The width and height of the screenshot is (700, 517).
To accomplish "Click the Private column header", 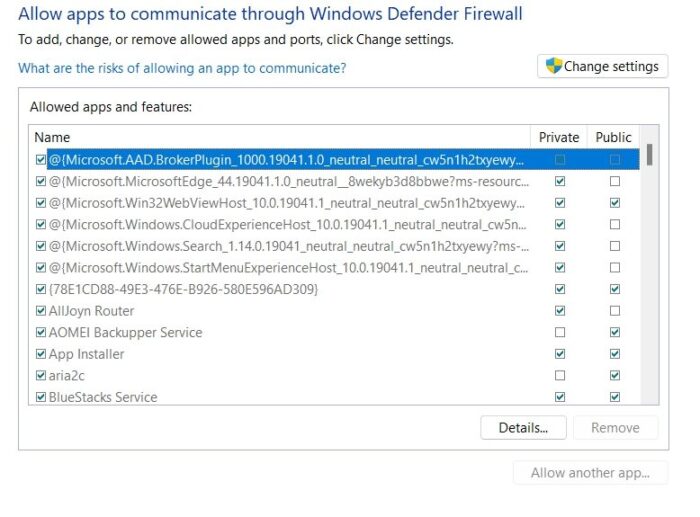I will tap(559, 137).
